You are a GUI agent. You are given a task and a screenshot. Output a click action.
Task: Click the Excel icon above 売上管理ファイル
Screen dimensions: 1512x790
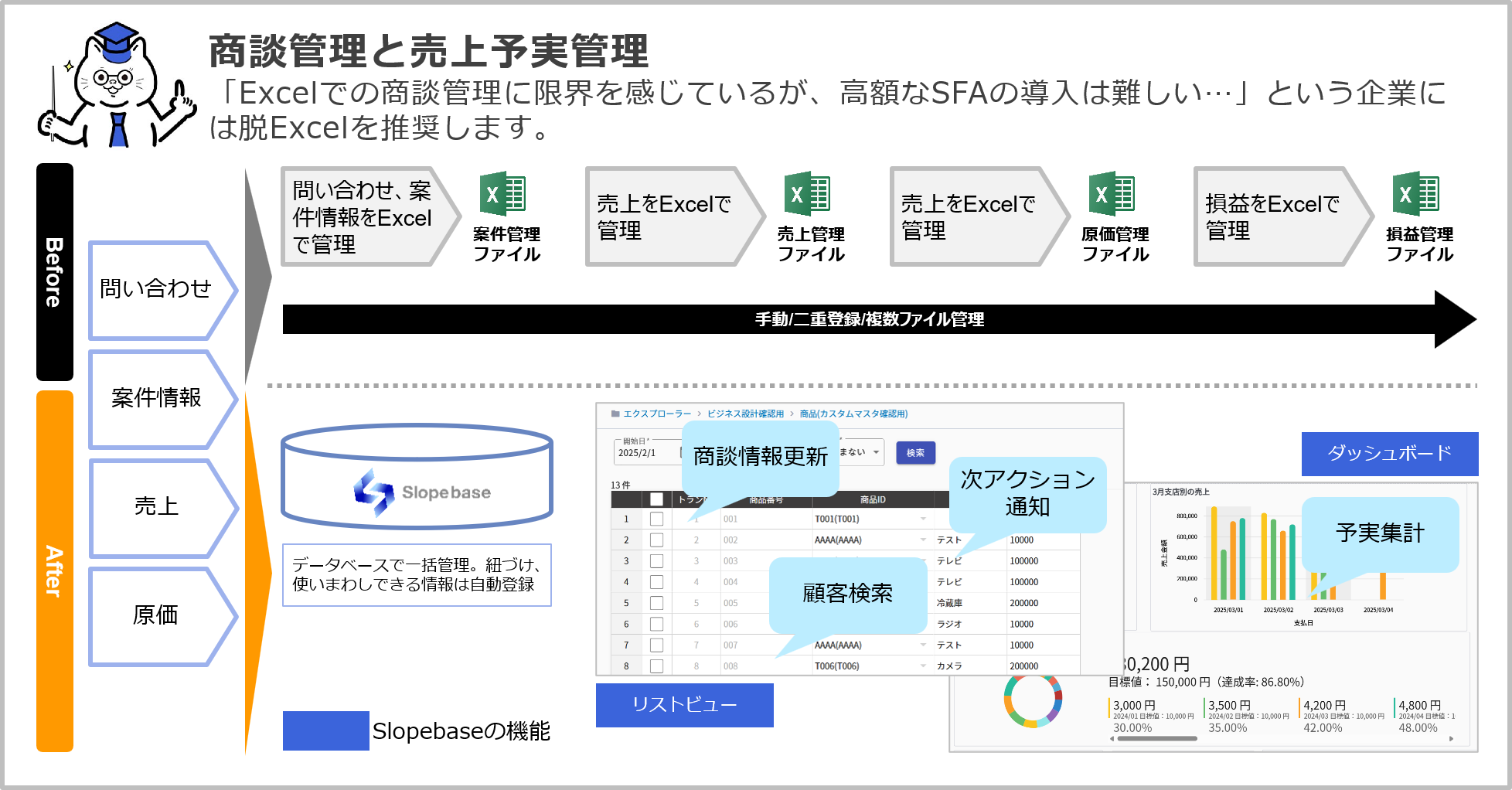pyautogui.click(x=807, y=193)
